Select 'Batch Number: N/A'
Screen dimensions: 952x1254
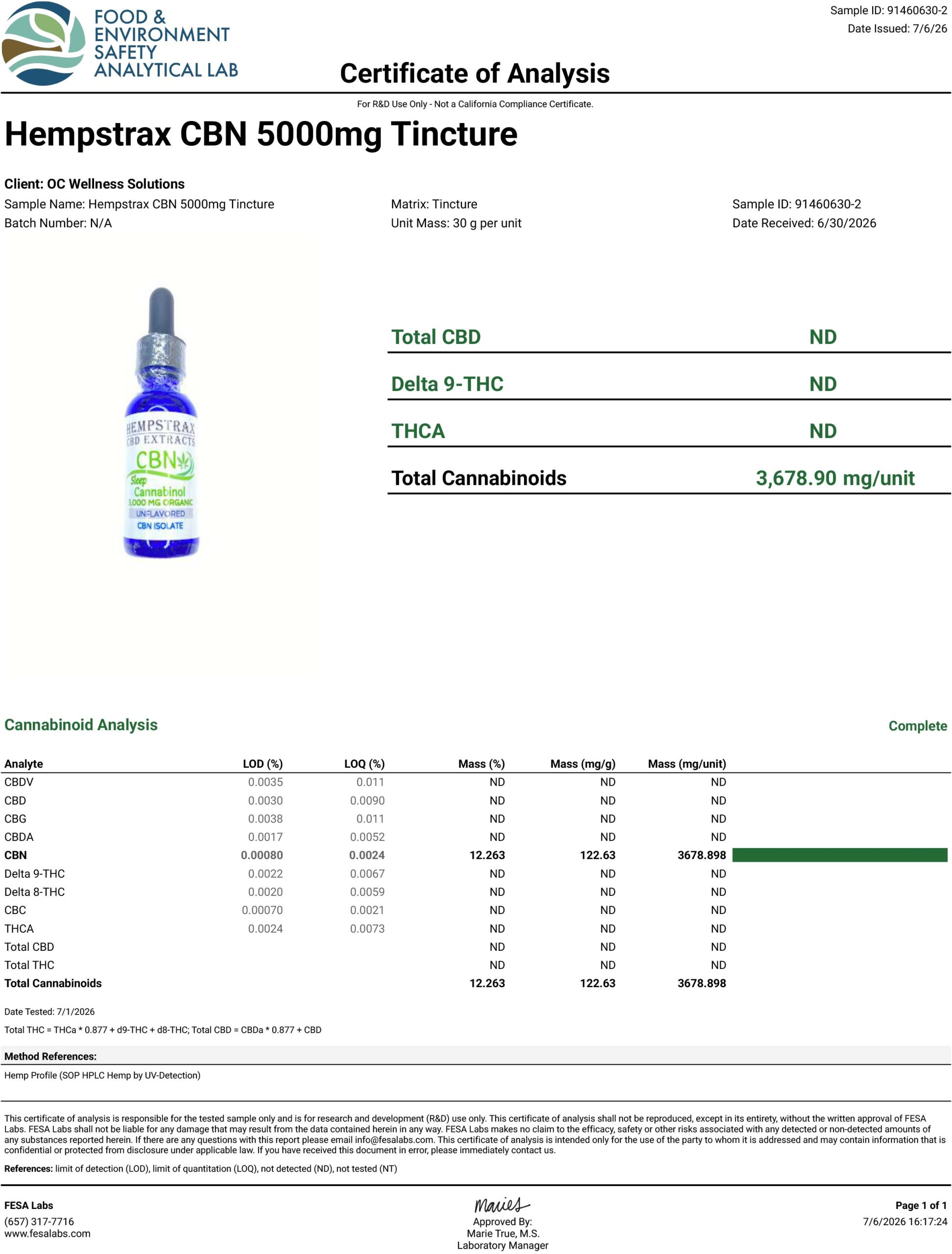(x=58, y=223)
